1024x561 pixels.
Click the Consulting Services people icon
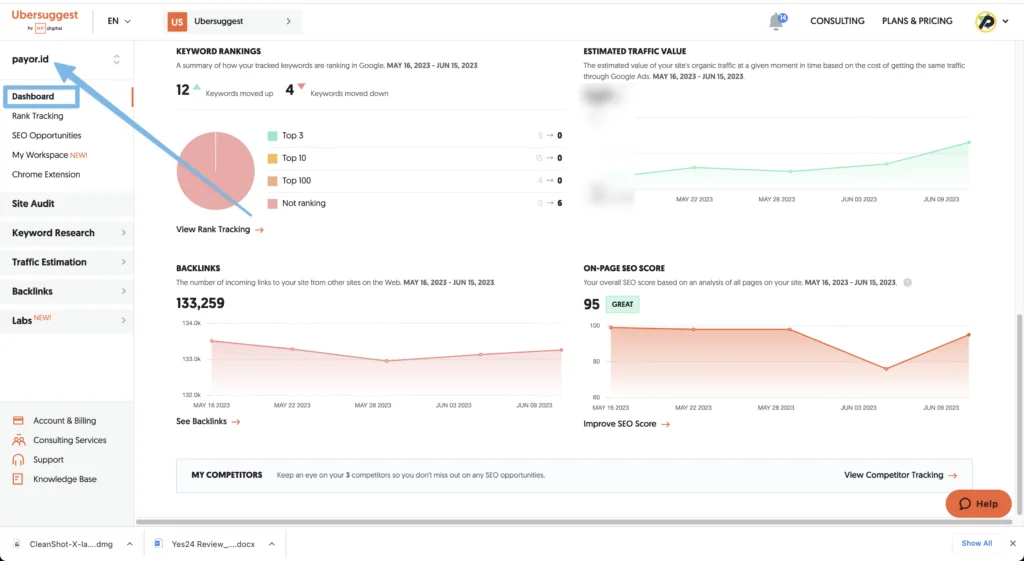point(18,440)
